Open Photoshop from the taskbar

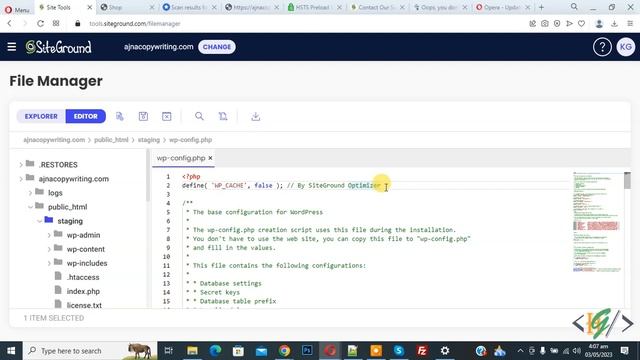coord(307,351)
